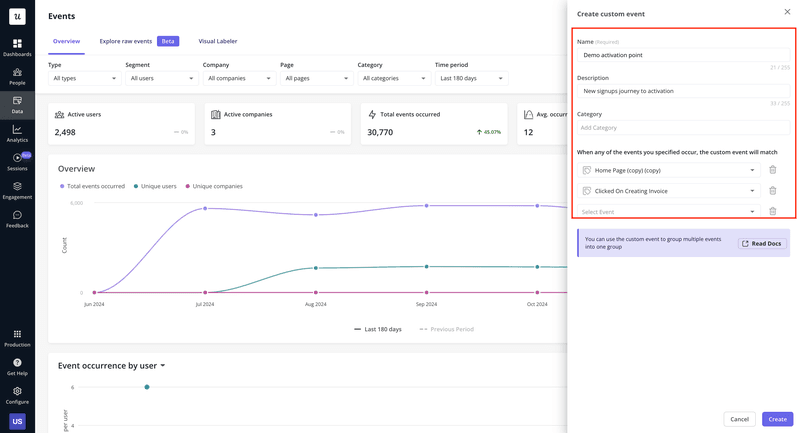Image resolution: width=800 pixels, height=433 pixels.
Task: Toggle Previous Period legend line
Action: 447,329
